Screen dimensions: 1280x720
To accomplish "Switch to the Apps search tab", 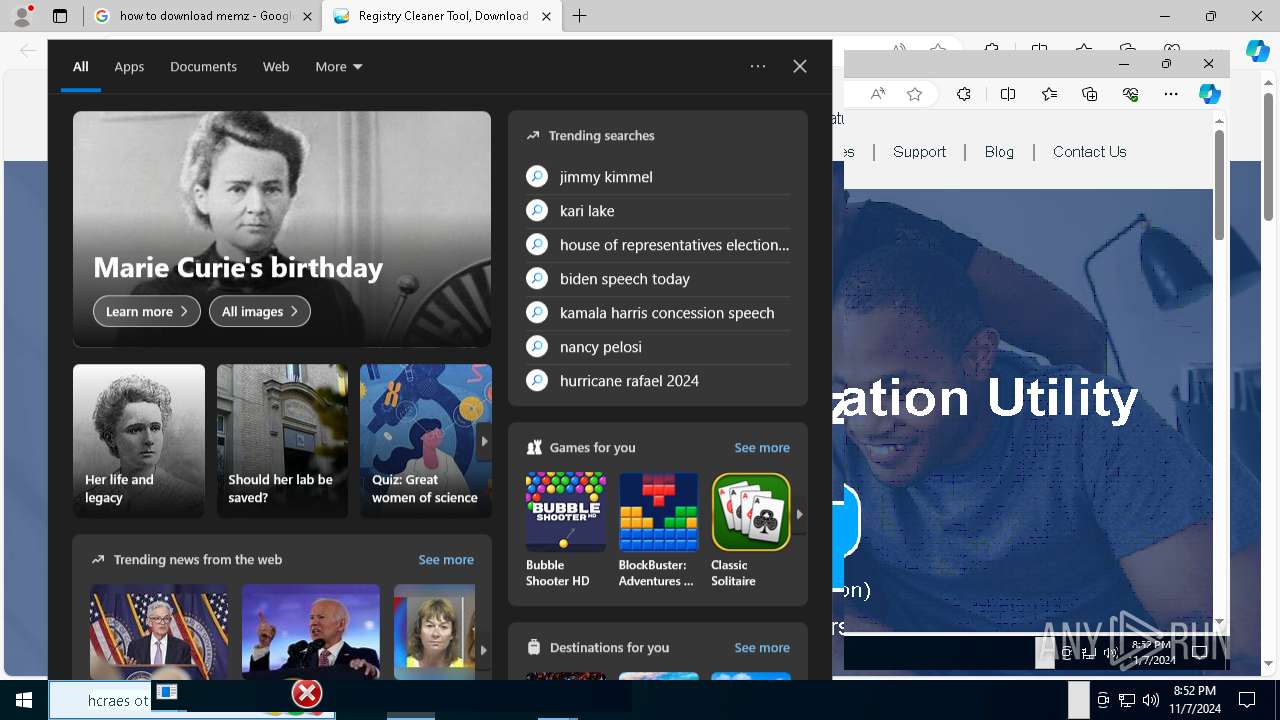I will coord(129,67).
